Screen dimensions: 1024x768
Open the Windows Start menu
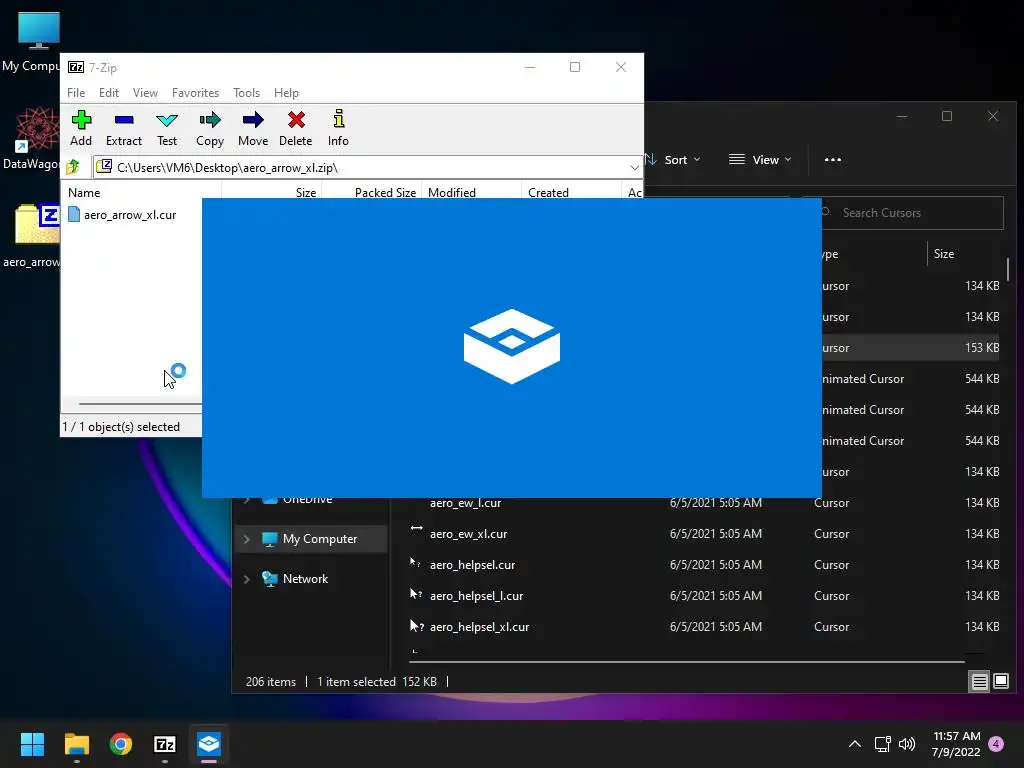[32, 744]
